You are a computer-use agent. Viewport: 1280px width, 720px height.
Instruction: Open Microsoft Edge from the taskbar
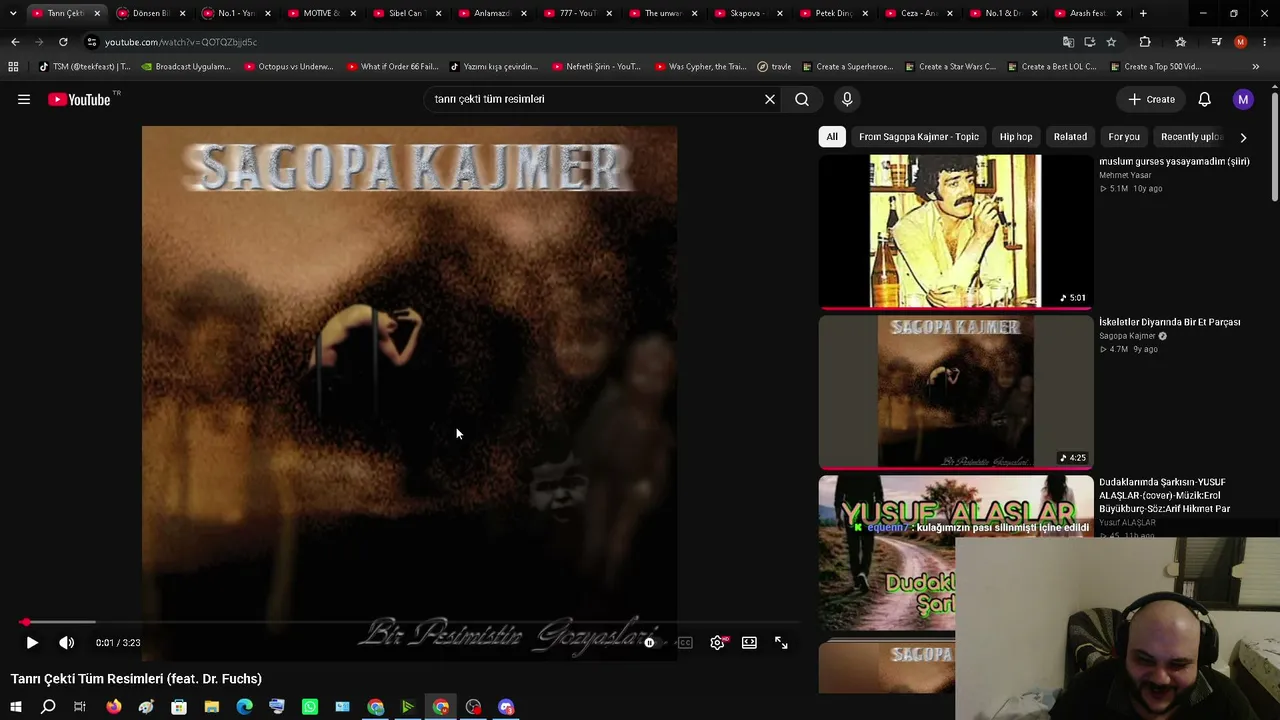point(245,707)
